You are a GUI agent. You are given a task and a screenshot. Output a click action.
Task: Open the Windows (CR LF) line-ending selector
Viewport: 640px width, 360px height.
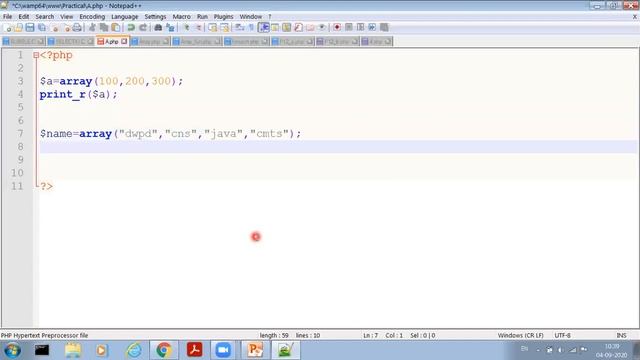[x=520, y=335]
